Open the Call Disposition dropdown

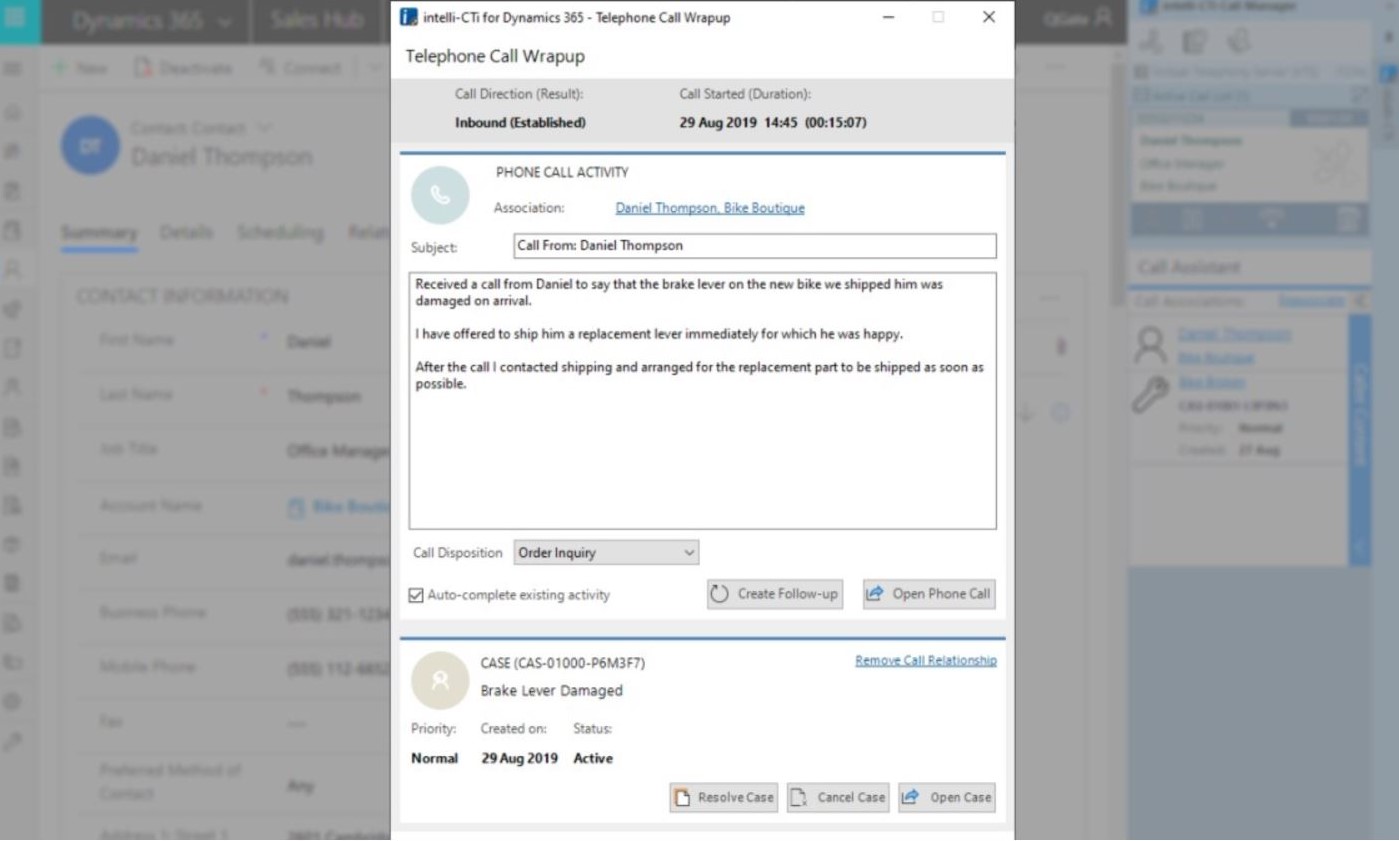606,552
